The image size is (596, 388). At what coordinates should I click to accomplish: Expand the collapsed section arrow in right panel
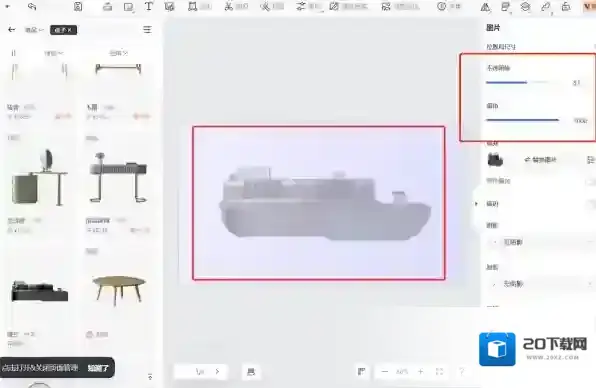click(476, 204)
